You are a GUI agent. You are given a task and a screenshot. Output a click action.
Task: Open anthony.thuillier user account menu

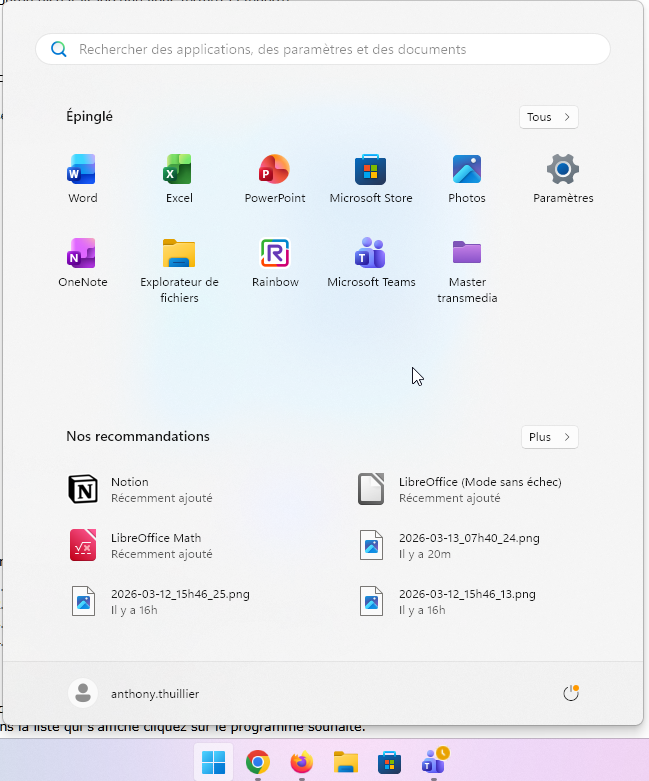pos(133,693)
